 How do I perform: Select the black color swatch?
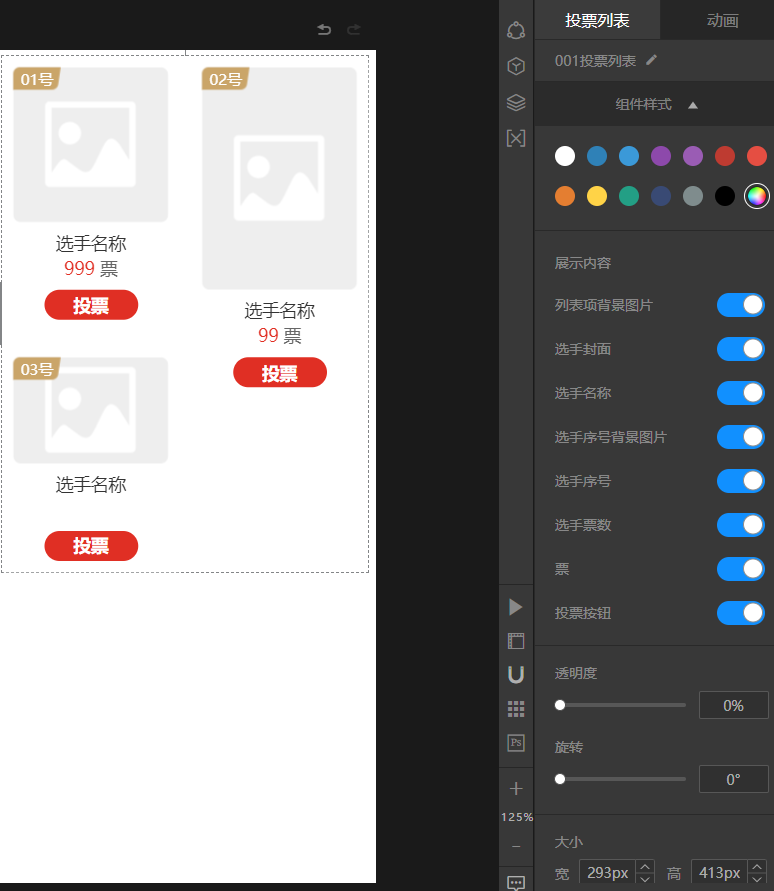[725, 196]
